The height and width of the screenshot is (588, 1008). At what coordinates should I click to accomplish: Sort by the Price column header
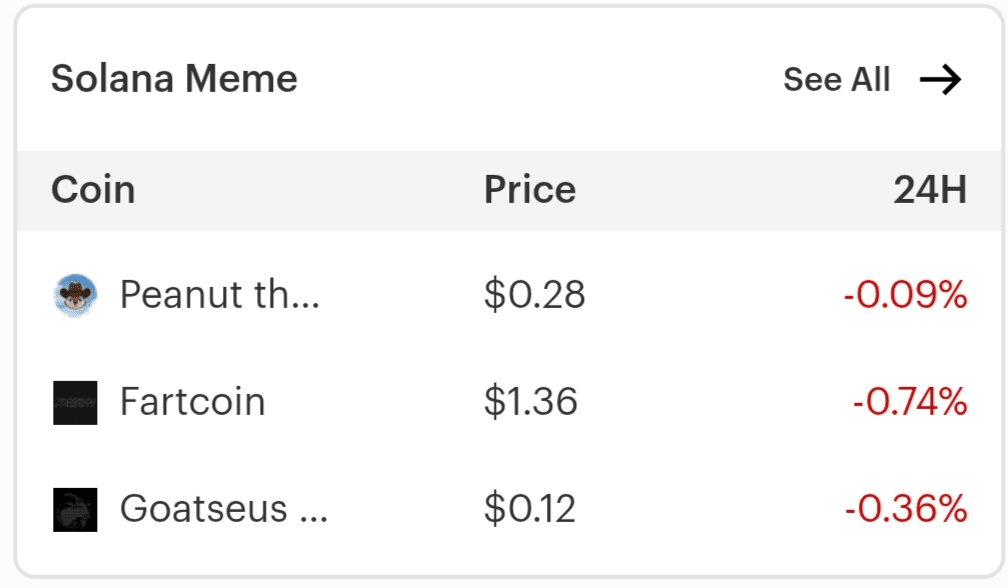click(x=530, y=190)
